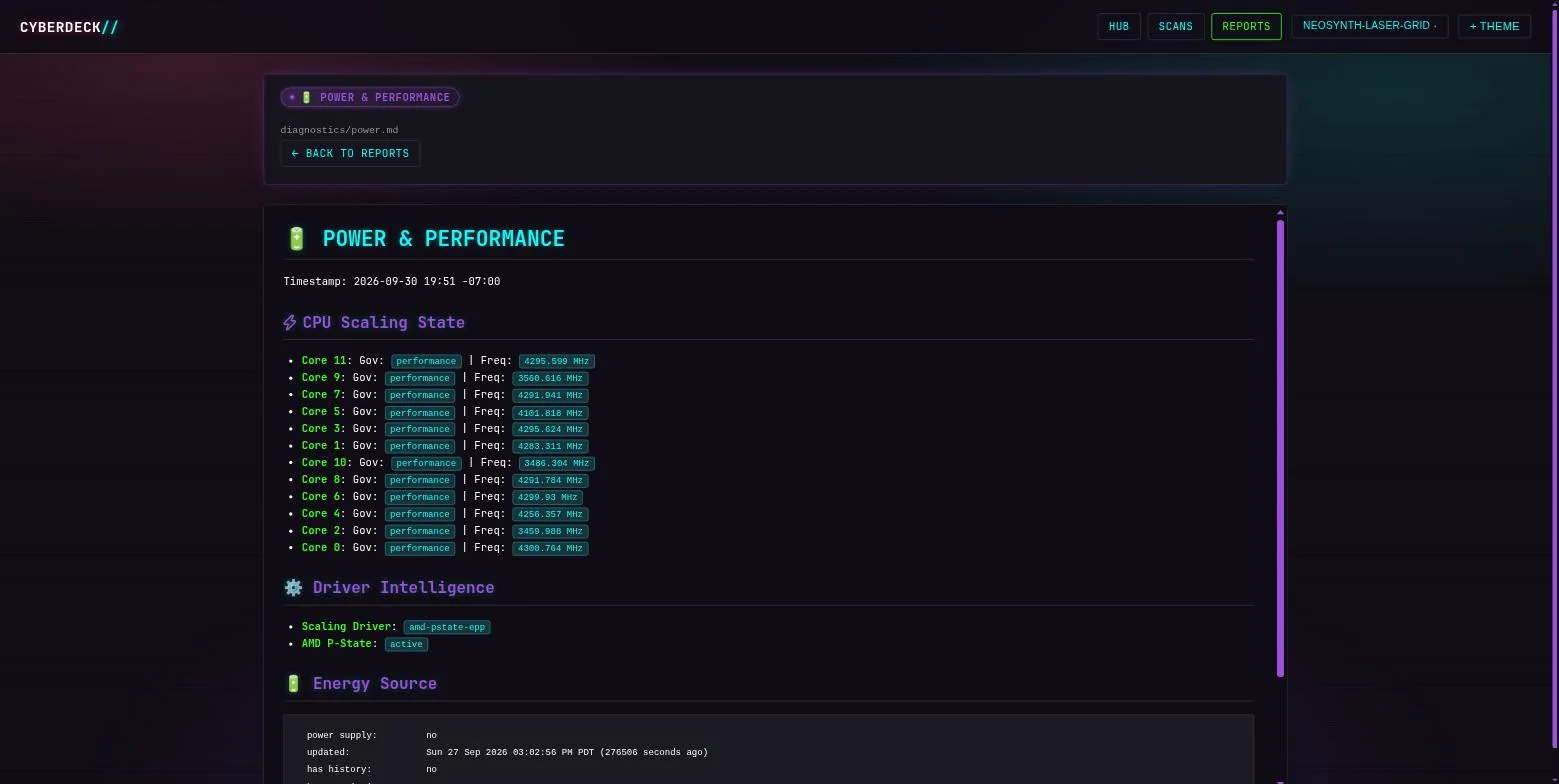Click the Core 10 label

coord(325,463)
